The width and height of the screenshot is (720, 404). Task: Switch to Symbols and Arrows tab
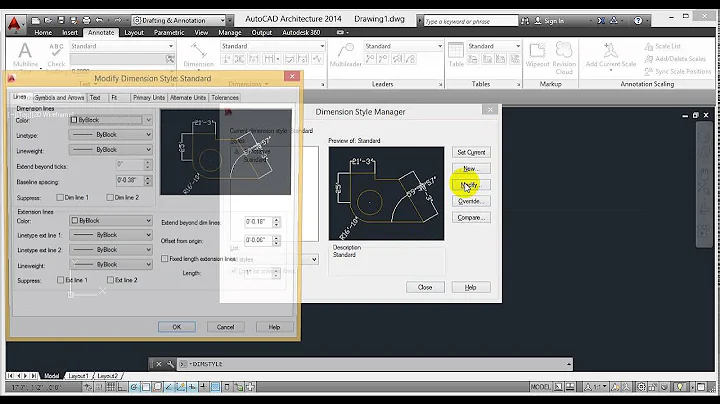click(60, 98)
